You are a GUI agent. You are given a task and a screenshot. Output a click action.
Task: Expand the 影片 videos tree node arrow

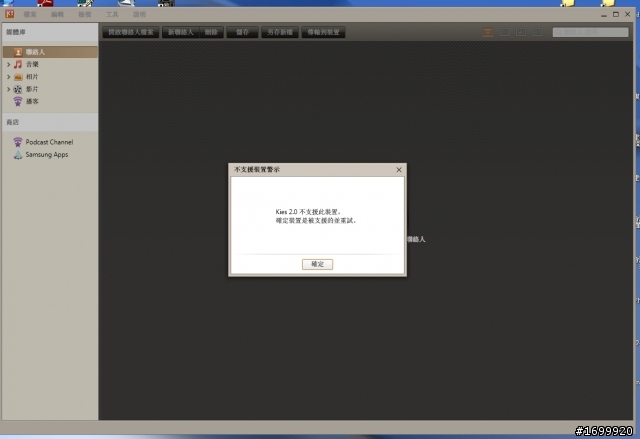(8, 89)
